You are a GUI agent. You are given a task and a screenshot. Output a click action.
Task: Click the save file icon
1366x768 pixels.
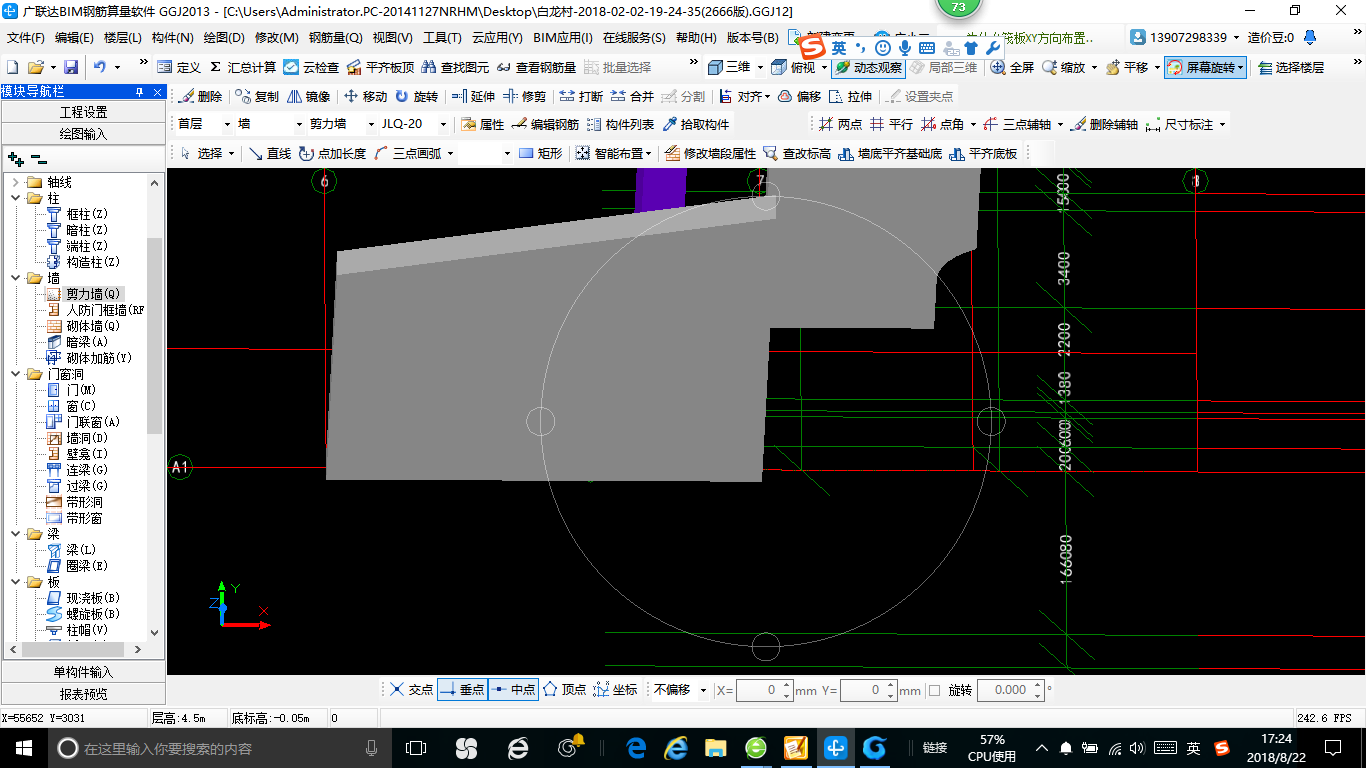71,67
